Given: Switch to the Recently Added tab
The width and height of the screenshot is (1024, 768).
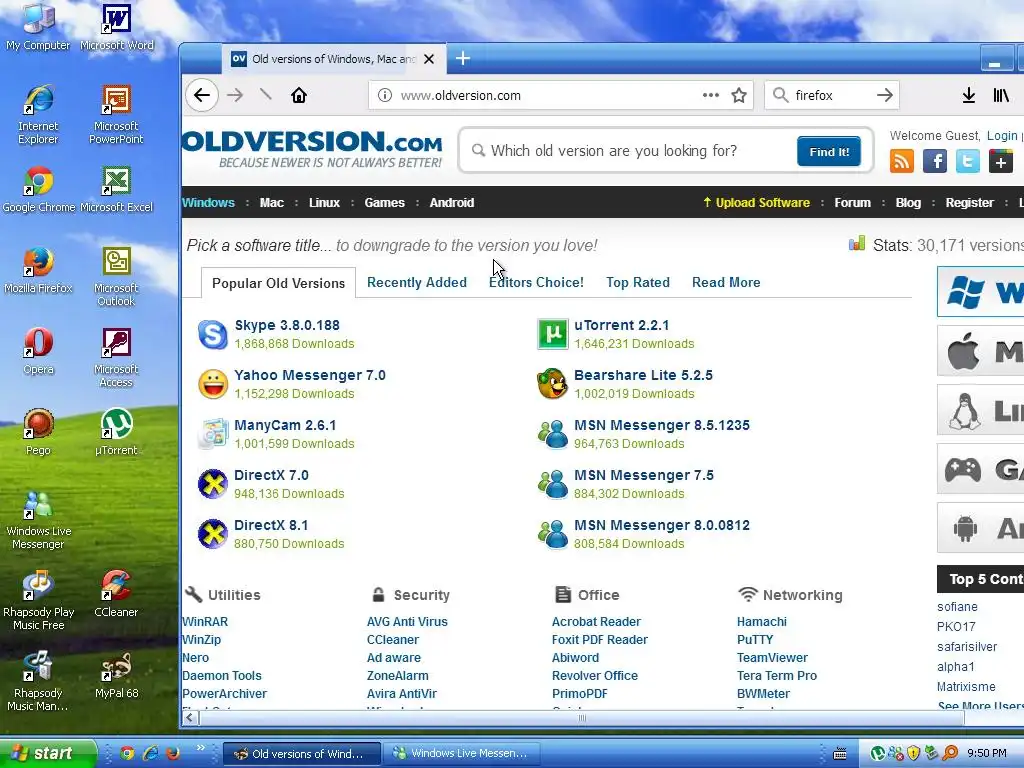Looking at the screenshot, I should pyautogui.click(x=417, y=282).
